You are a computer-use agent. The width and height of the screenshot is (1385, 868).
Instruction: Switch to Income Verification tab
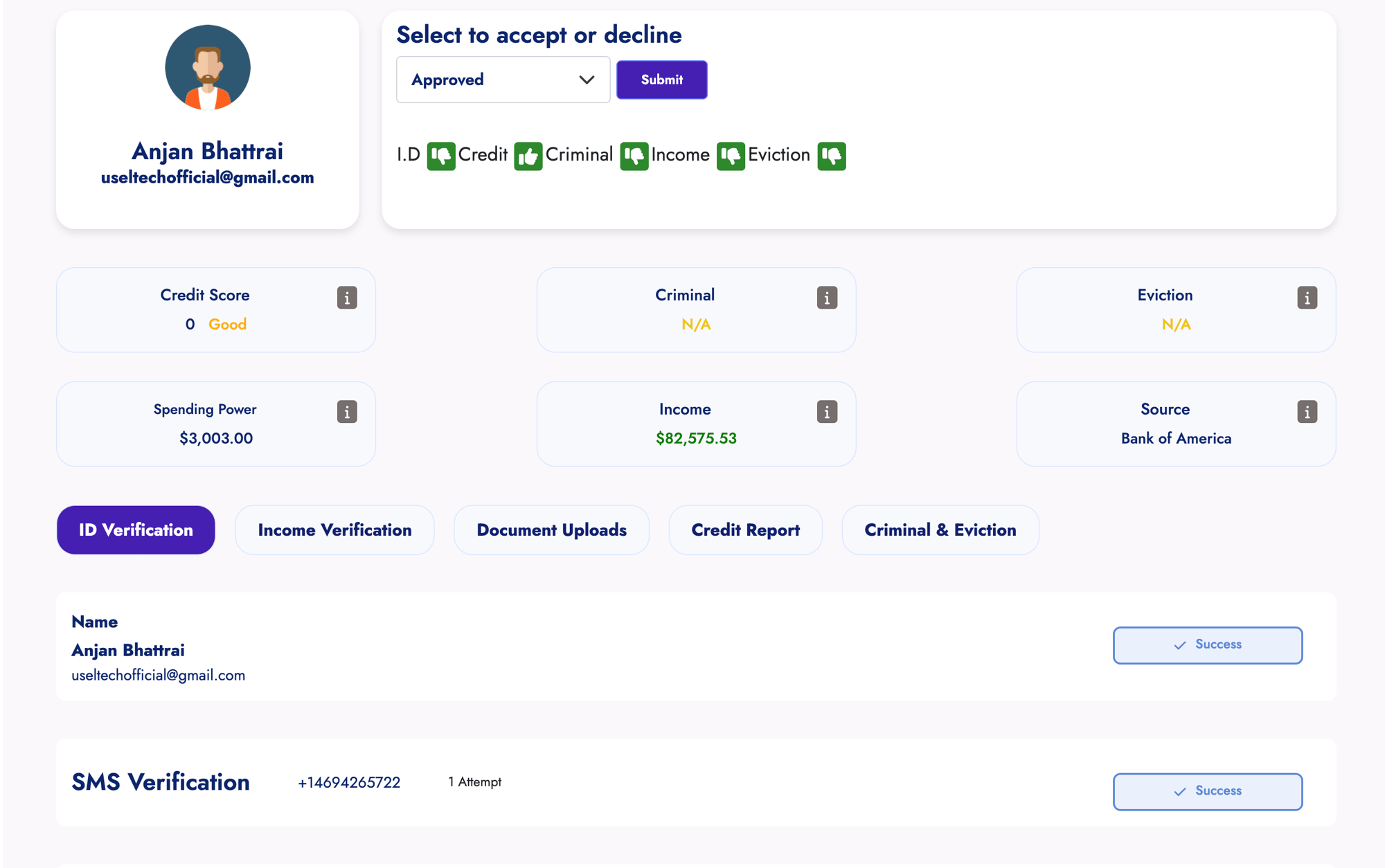(x=334, y=529)
